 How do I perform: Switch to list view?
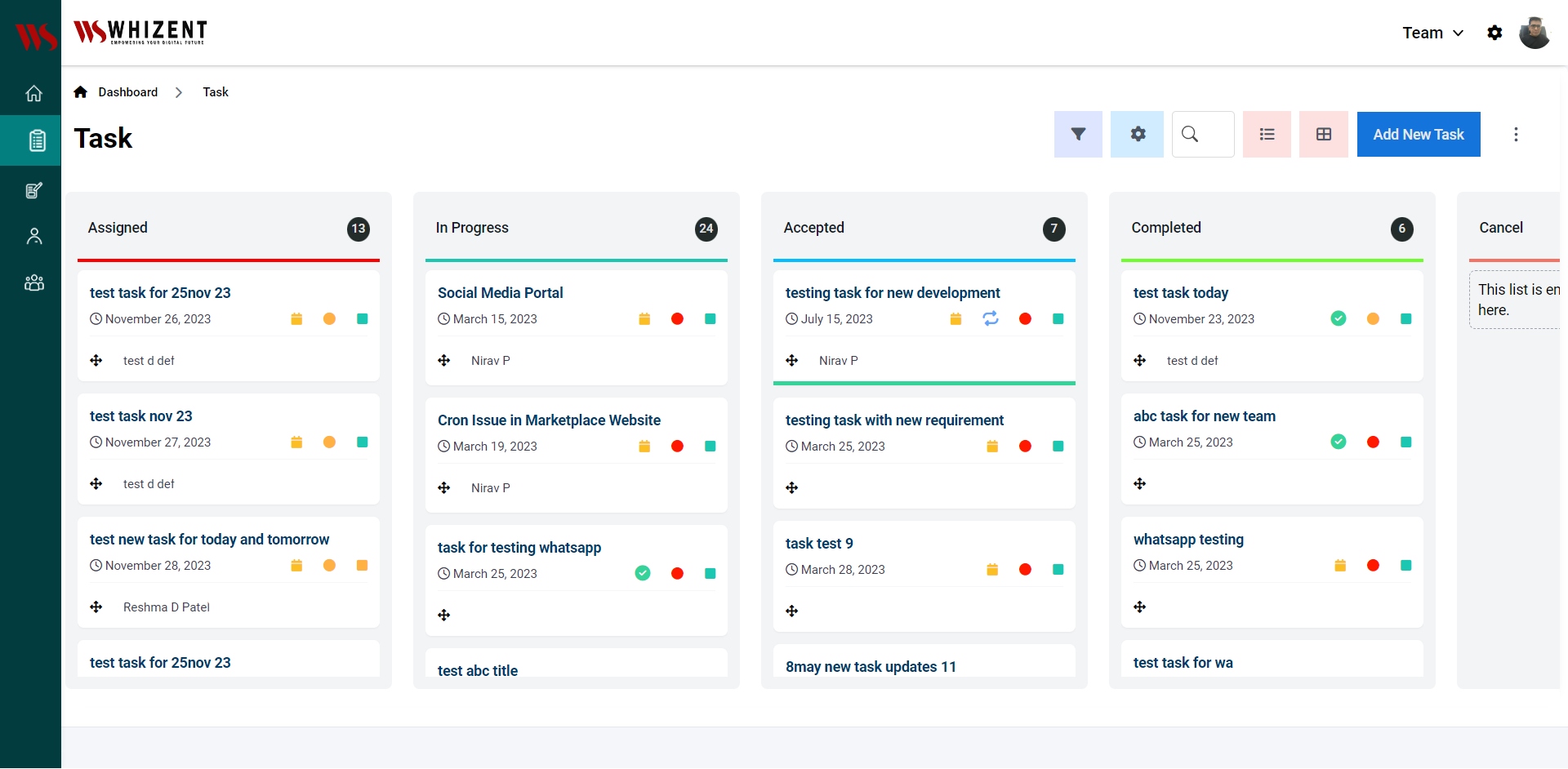[1267, 134]
